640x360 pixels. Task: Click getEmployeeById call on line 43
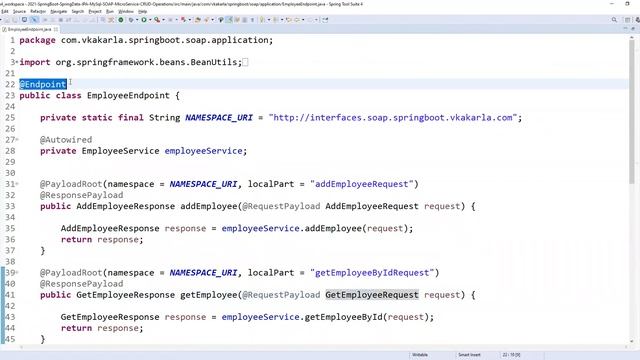pyautogui.click(x=344, y=317)
